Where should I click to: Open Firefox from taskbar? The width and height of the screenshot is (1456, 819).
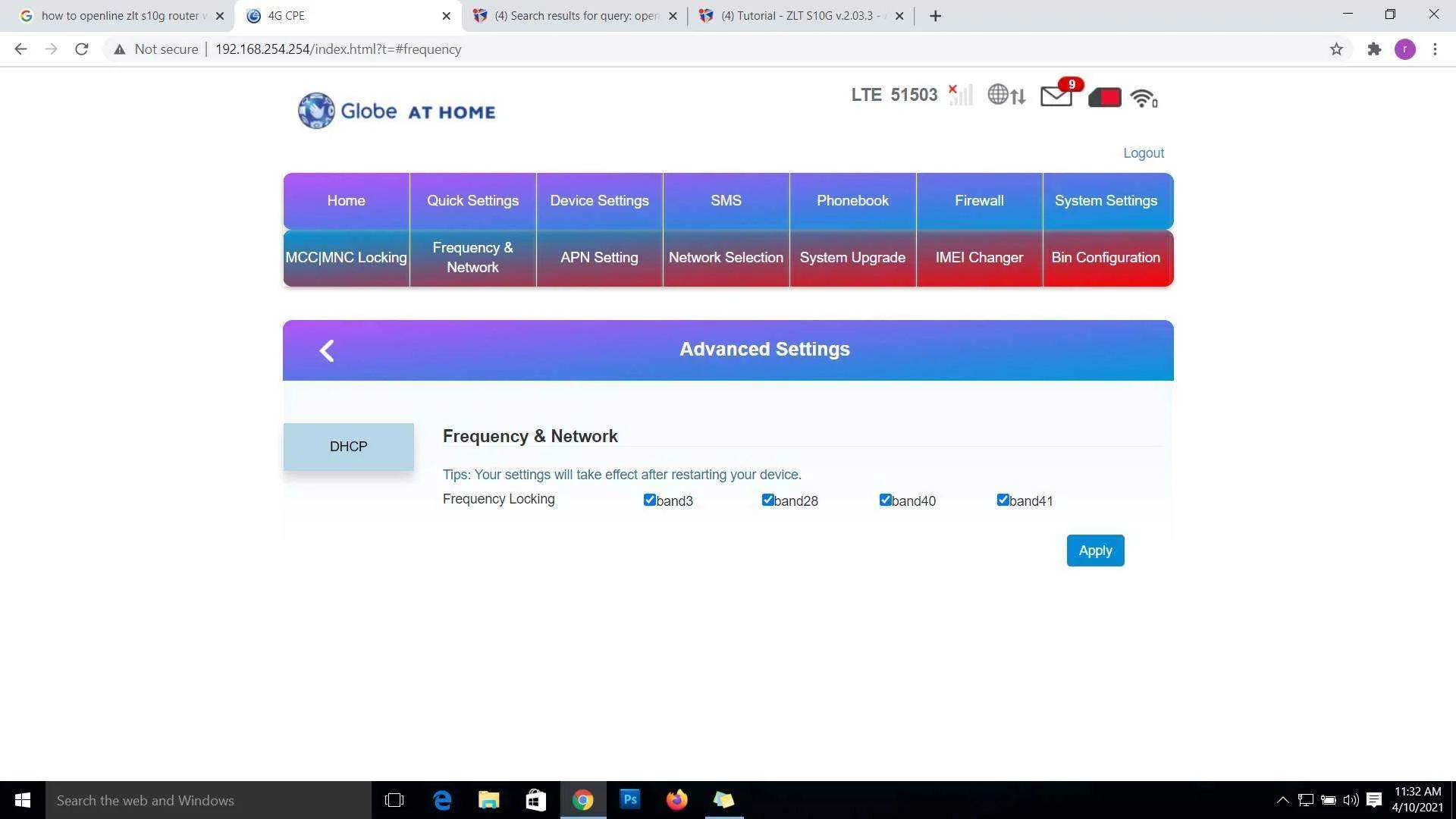tap(677, 800)
